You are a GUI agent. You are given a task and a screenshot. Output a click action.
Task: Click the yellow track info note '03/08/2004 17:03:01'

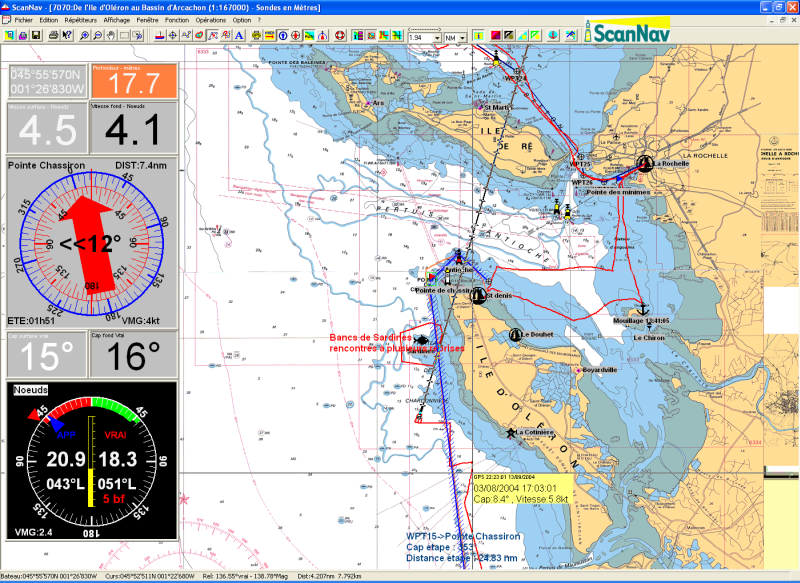[523, 489]
